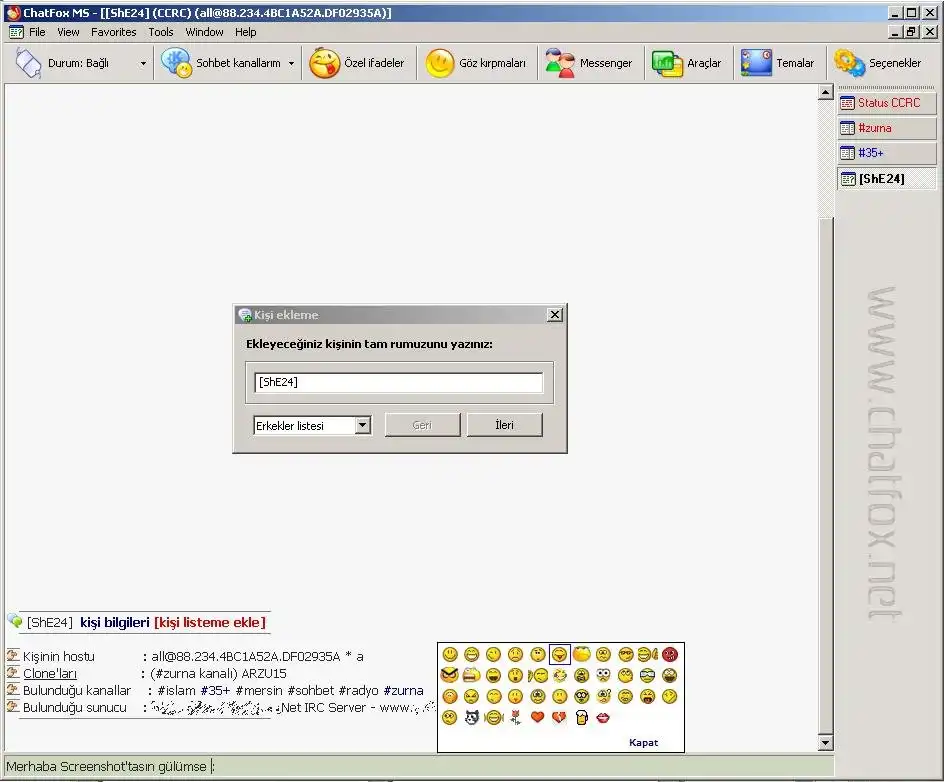Viewport: 944px width, 782px height.
Task: Insert the red angry face emoticon
Action: [x=669, y=654]
